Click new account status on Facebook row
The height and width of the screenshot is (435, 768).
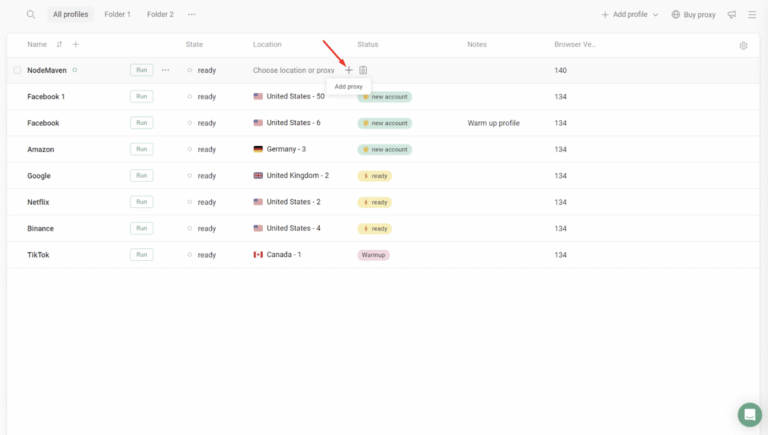tap(384, 123)
